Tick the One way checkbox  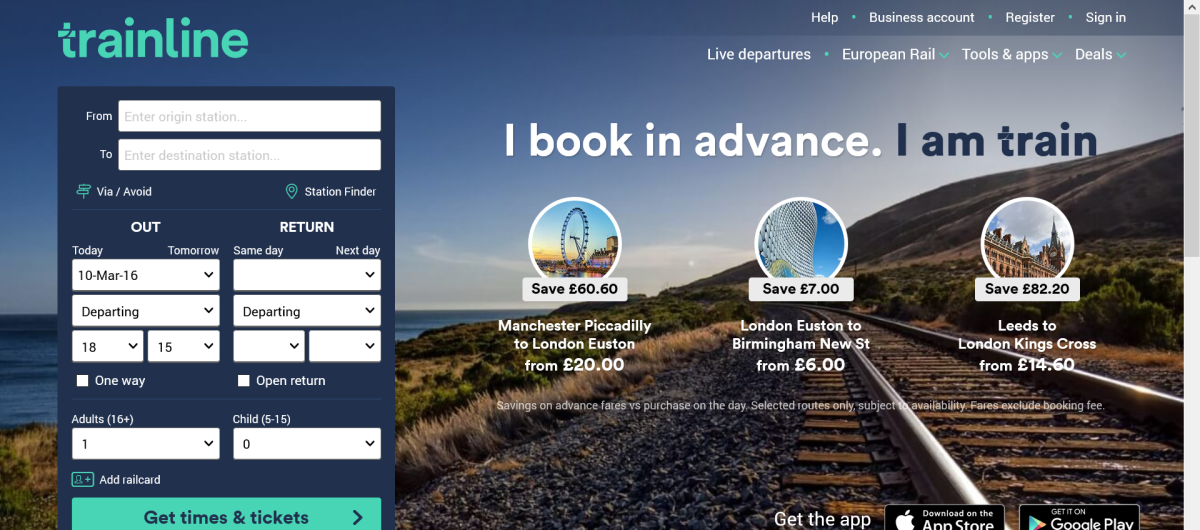[83, 381]
